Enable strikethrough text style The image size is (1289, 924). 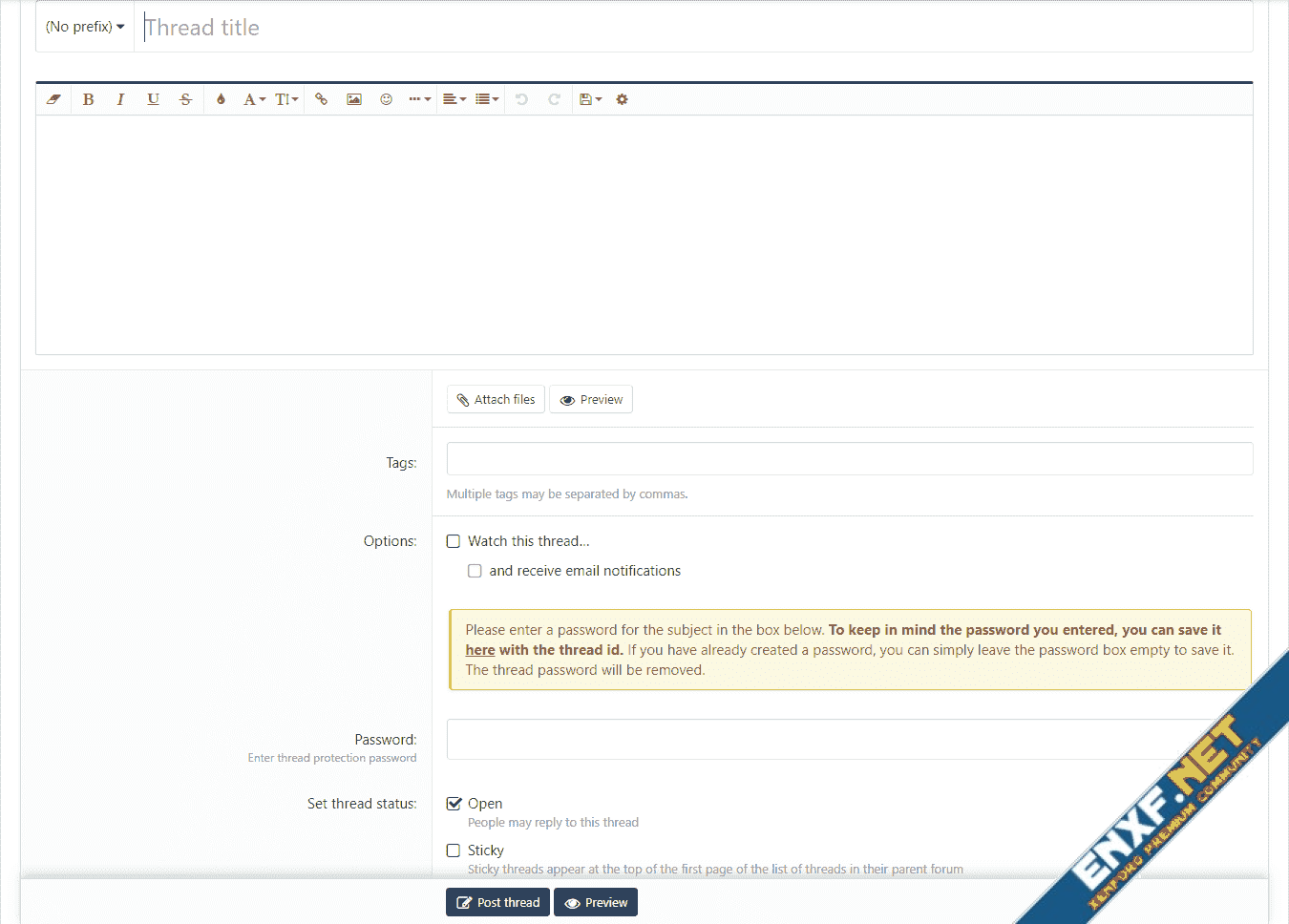click(x=185, y=99)
